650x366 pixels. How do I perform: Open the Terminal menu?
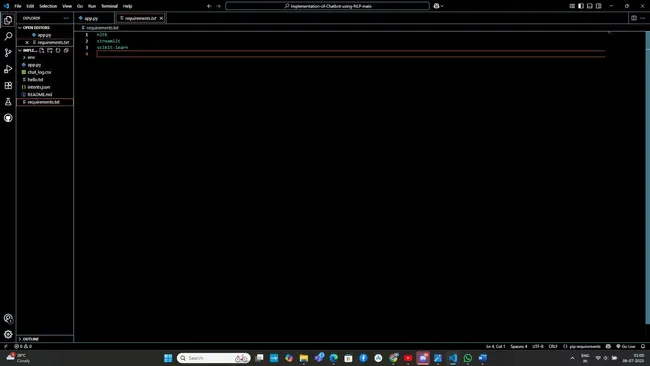(109, 6)
